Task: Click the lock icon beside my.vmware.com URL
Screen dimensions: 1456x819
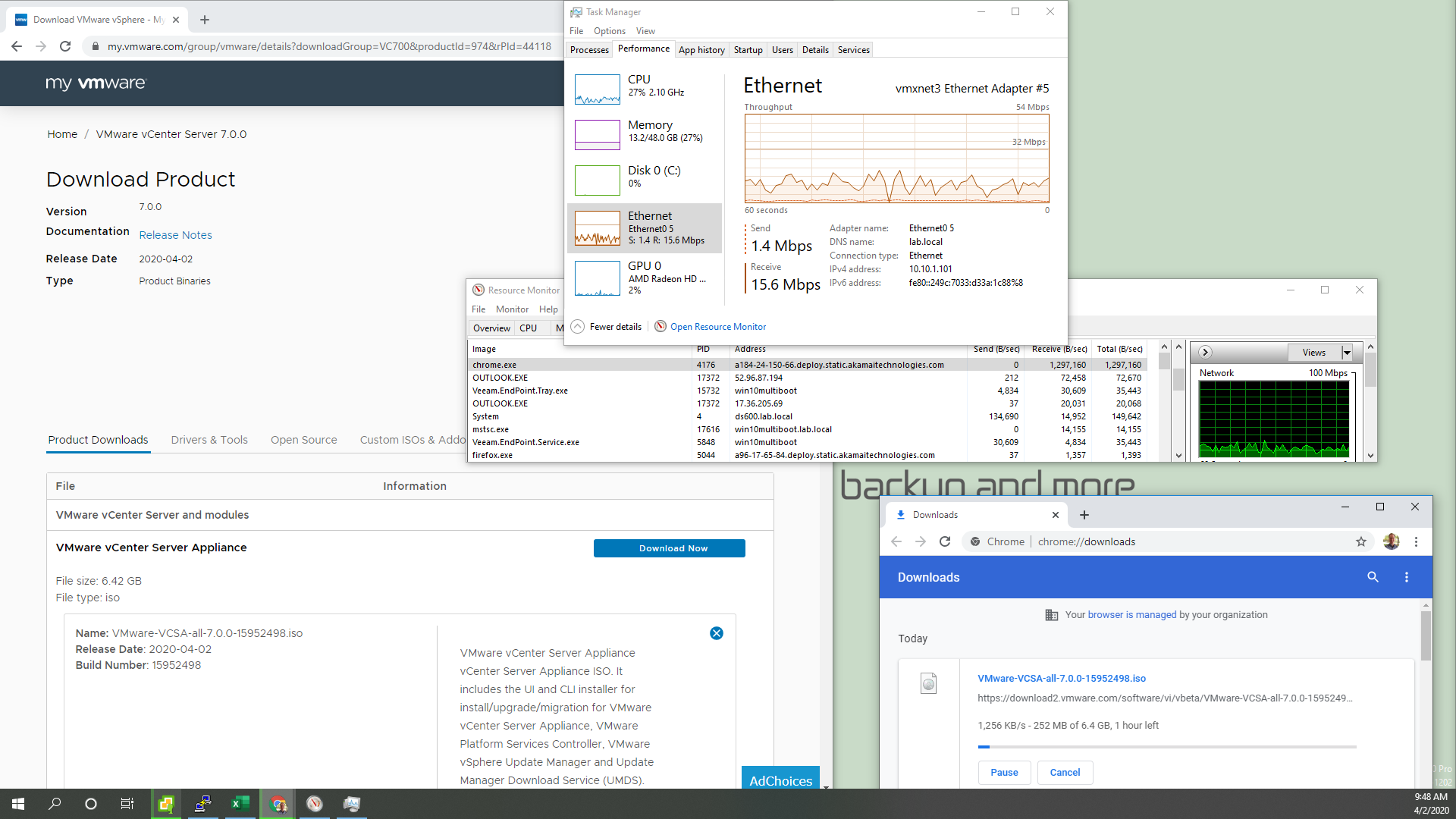Action: click(x=95, y=46)
